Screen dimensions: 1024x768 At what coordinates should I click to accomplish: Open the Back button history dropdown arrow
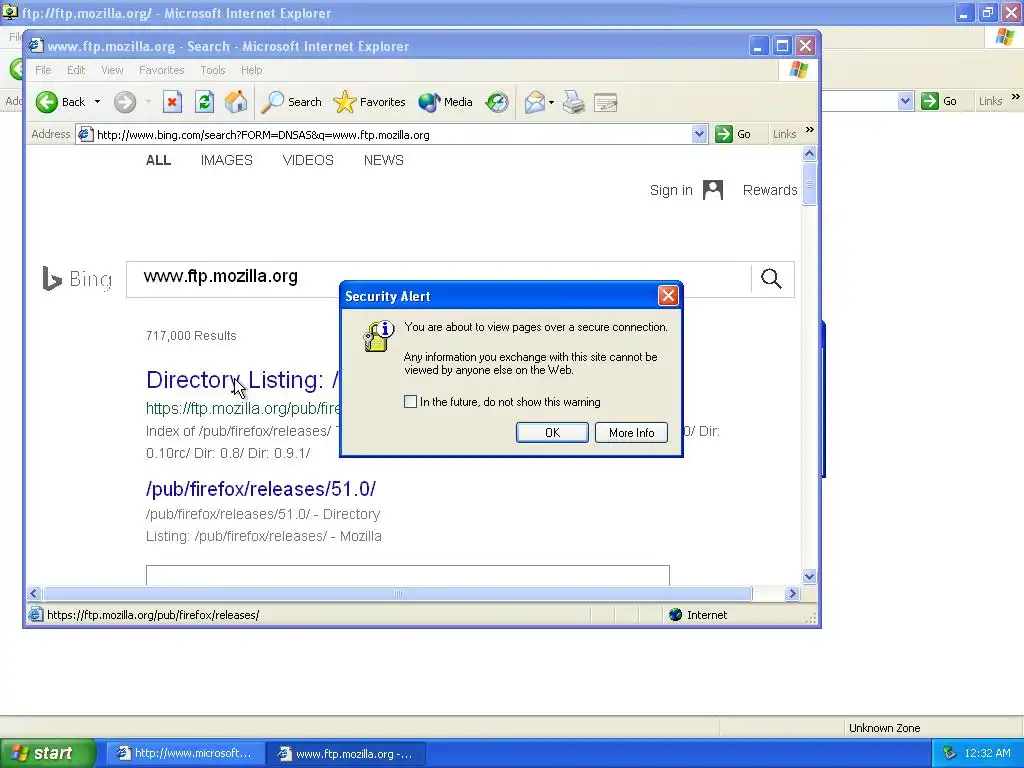pyautogui.click(x=97, y=102)
